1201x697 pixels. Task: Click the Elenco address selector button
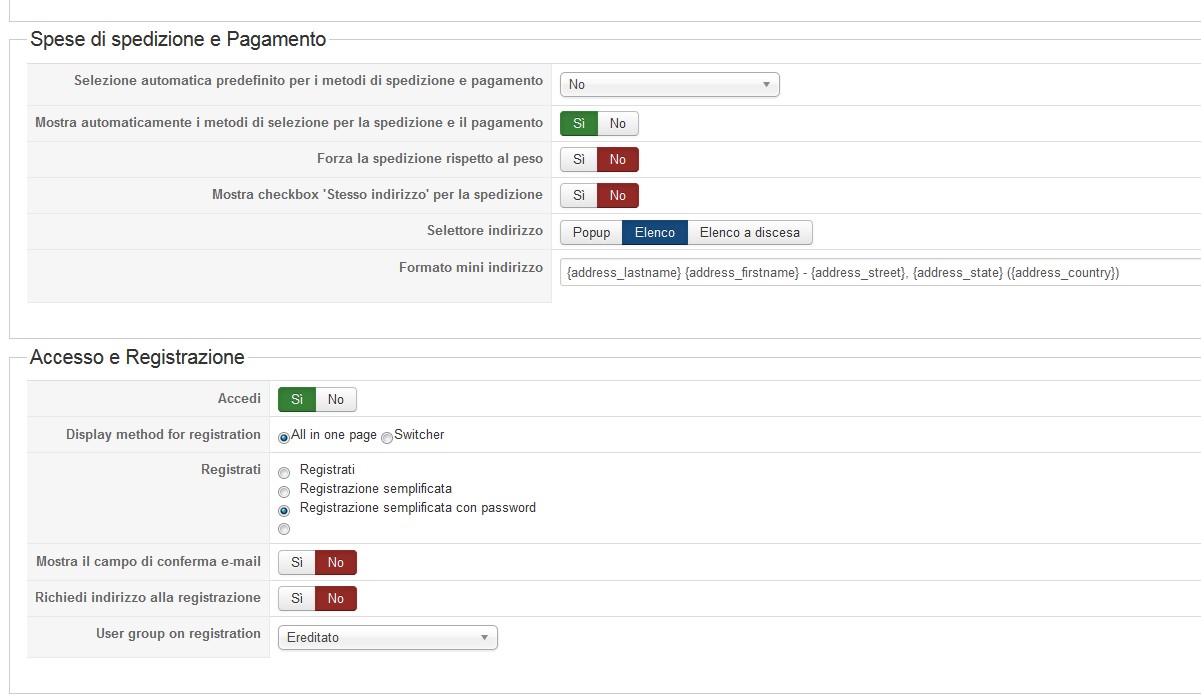coord(655,233)
